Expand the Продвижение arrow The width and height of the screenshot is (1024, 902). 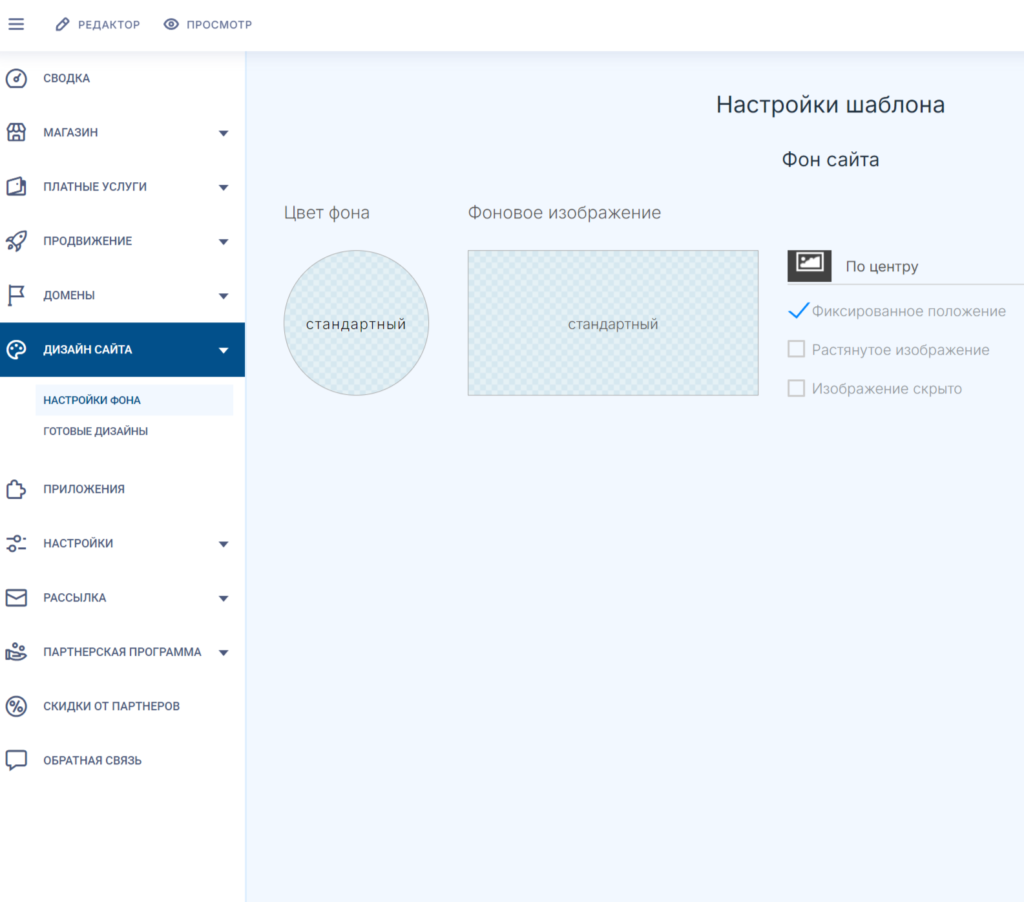(x=223, y=242)
